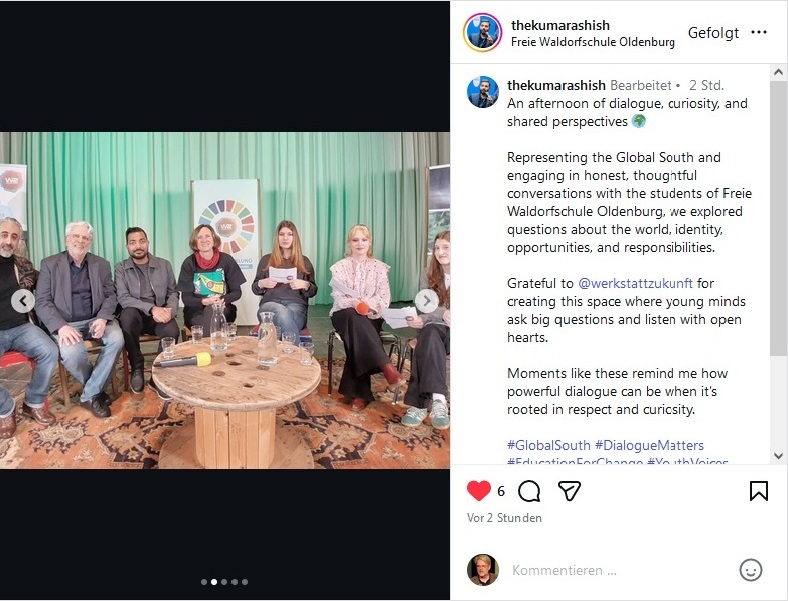Click the Kommentieren comment input field
Screen dimensions: 788x601
pos(618,570)
